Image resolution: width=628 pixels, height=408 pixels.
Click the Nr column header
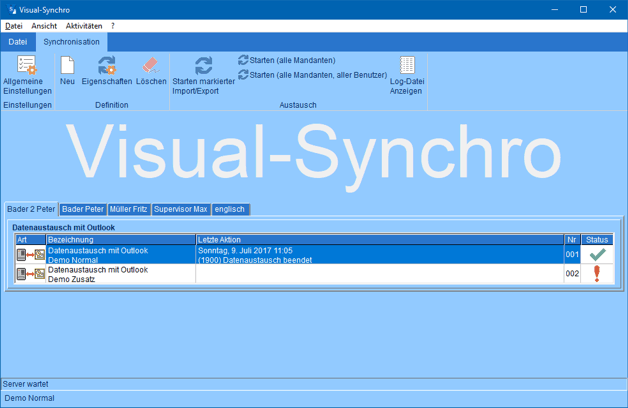point(572,239)
